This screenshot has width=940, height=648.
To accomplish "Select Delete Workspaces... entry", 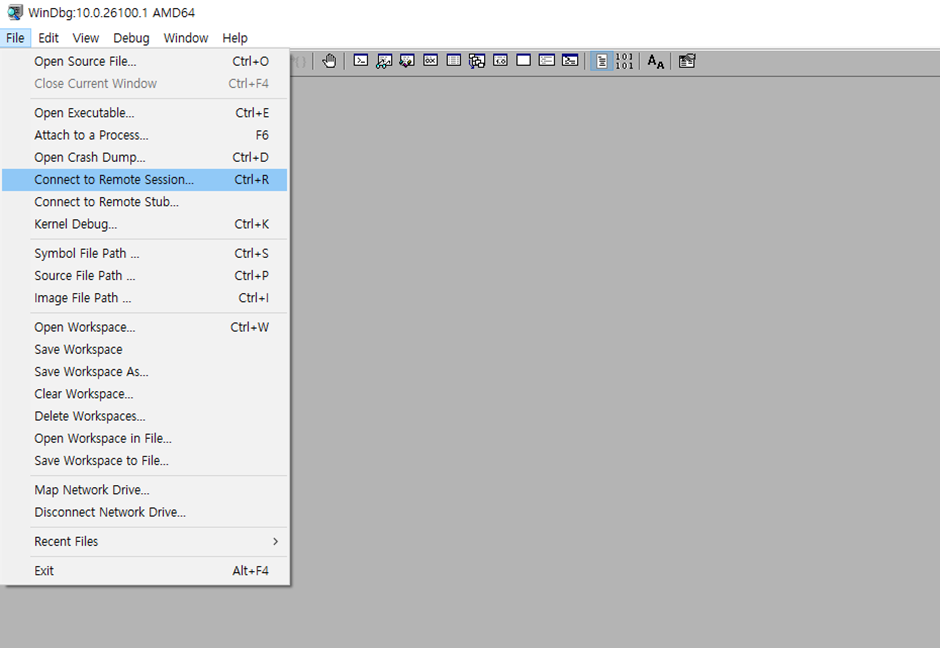I will point(144,415).
